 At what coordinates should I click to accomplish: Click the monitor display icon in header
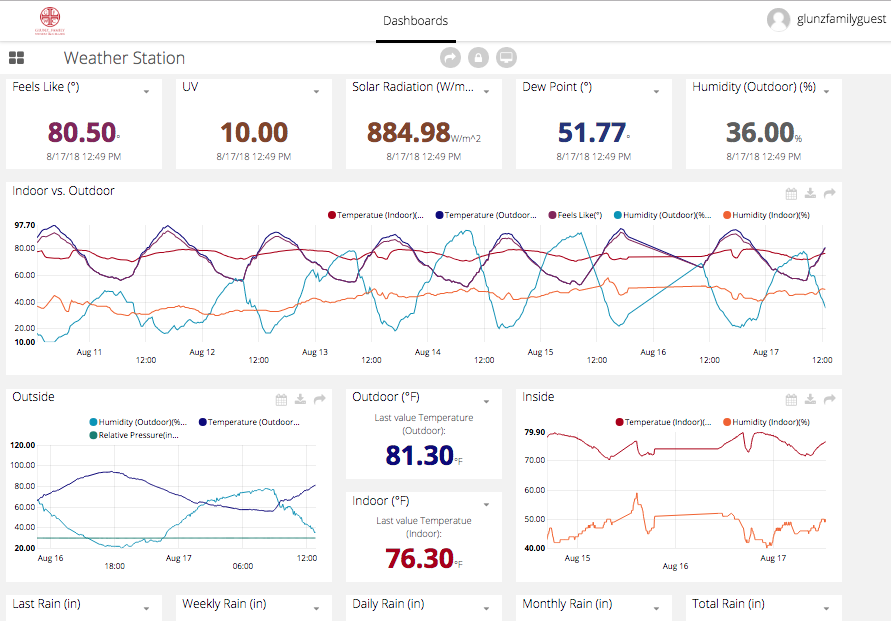506,58
